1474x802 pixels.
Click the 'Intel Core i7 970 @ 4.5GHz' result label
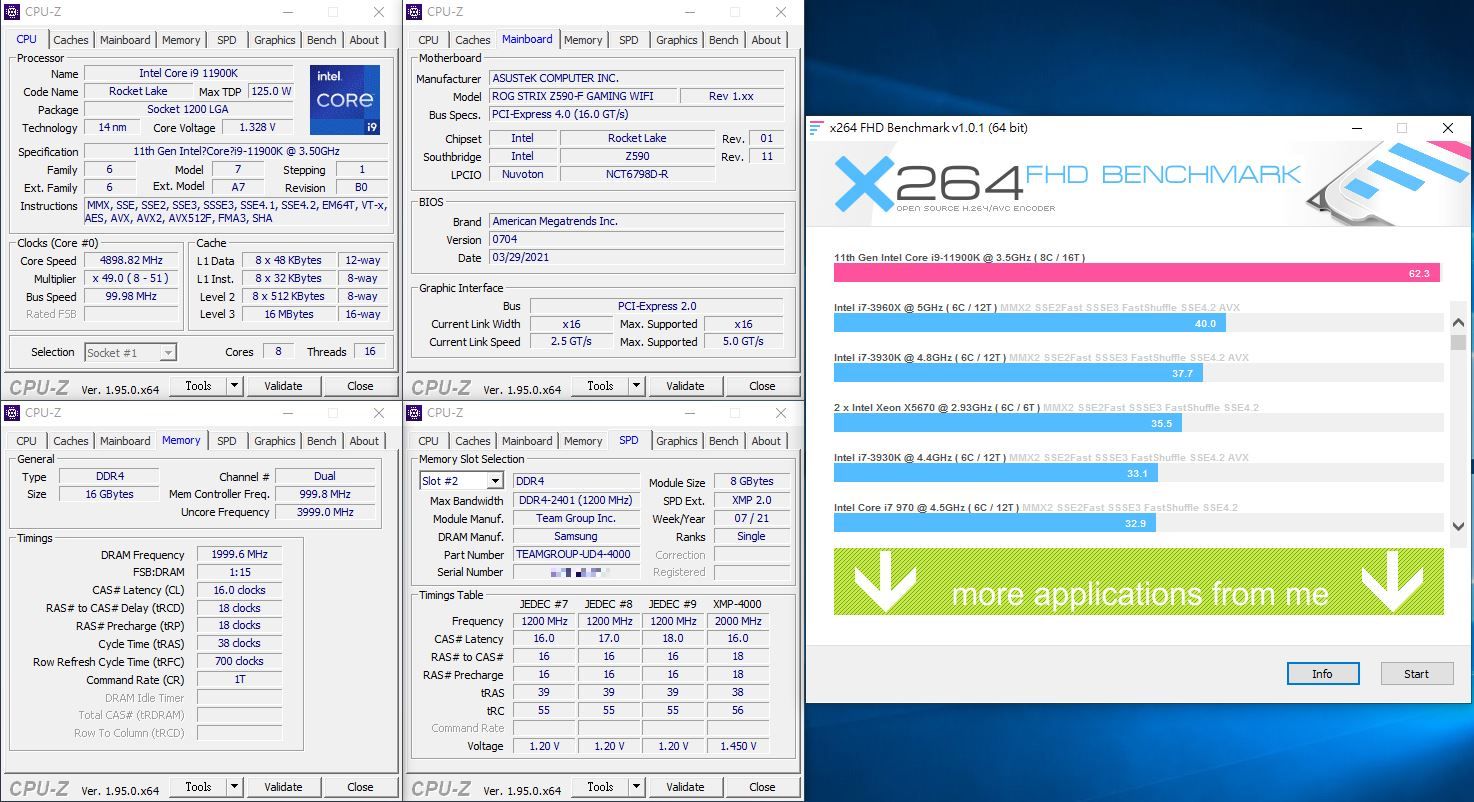click(926, 508)
